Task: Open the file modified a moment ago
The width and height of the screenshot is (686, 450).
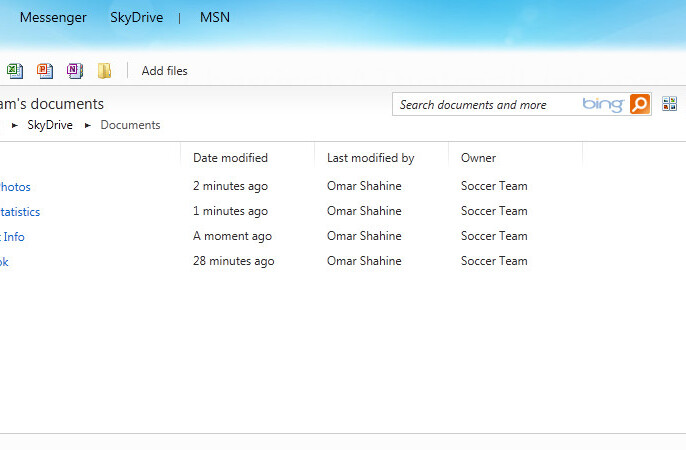Action: point(13,236)
